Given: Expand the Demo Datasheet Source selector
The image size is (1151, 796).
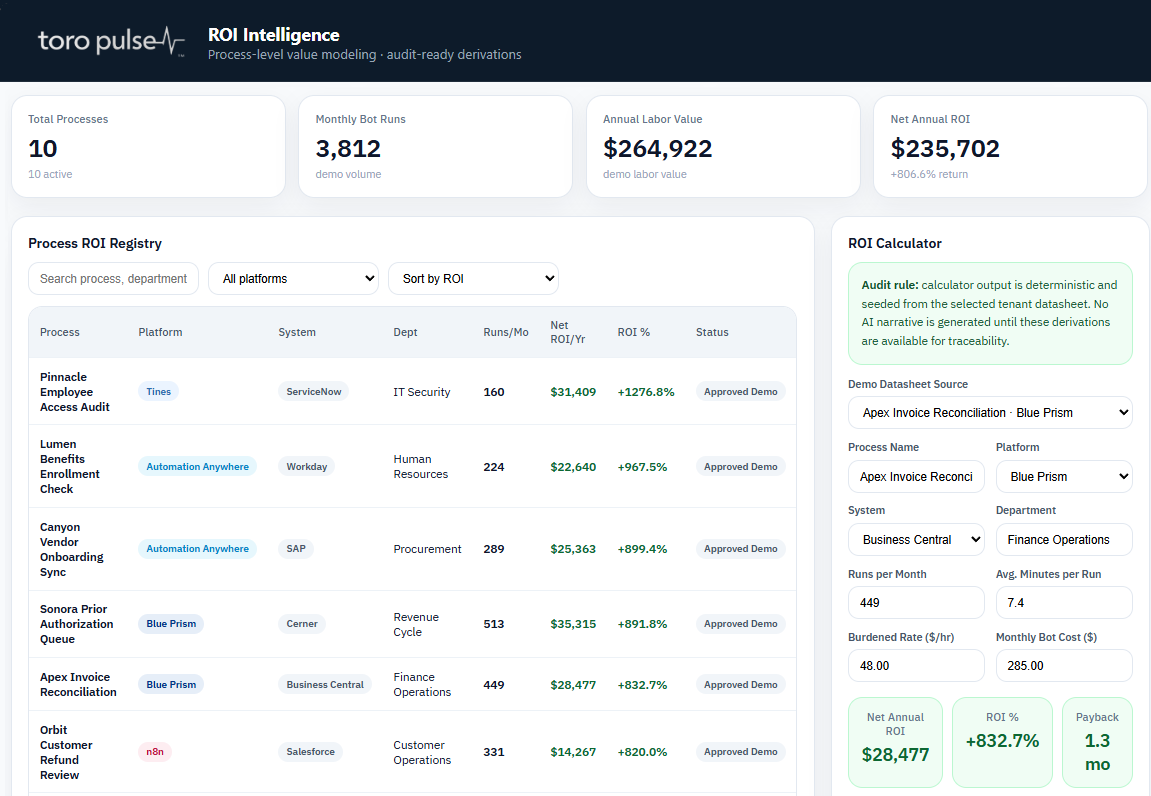Looking at the screenshot, I should click(990, 413).
